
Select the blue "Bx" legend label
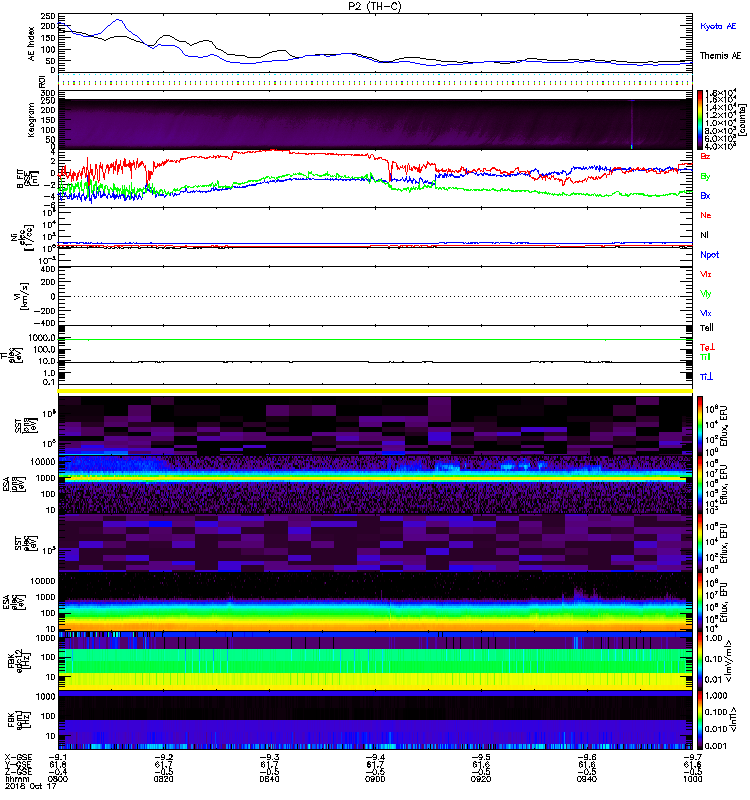coord(705,196)
